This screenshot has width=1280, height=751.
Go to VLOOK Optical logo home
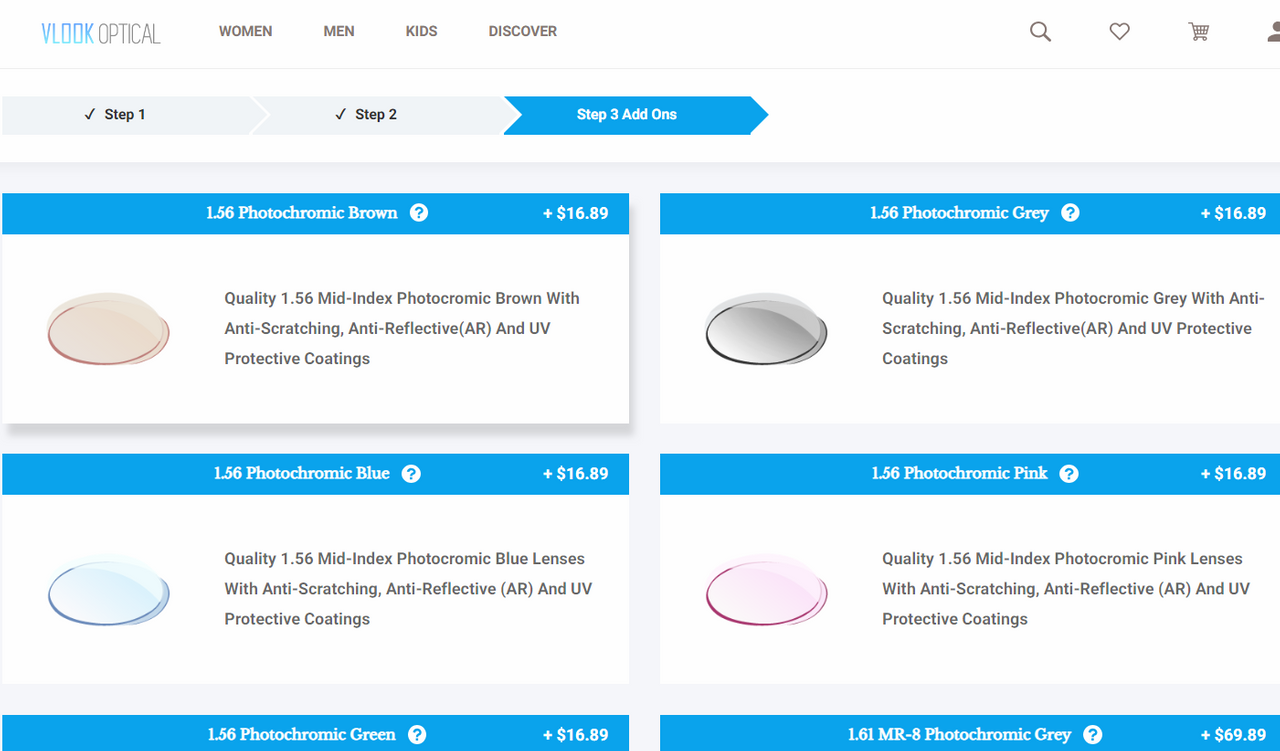click(x=101, y=33)
